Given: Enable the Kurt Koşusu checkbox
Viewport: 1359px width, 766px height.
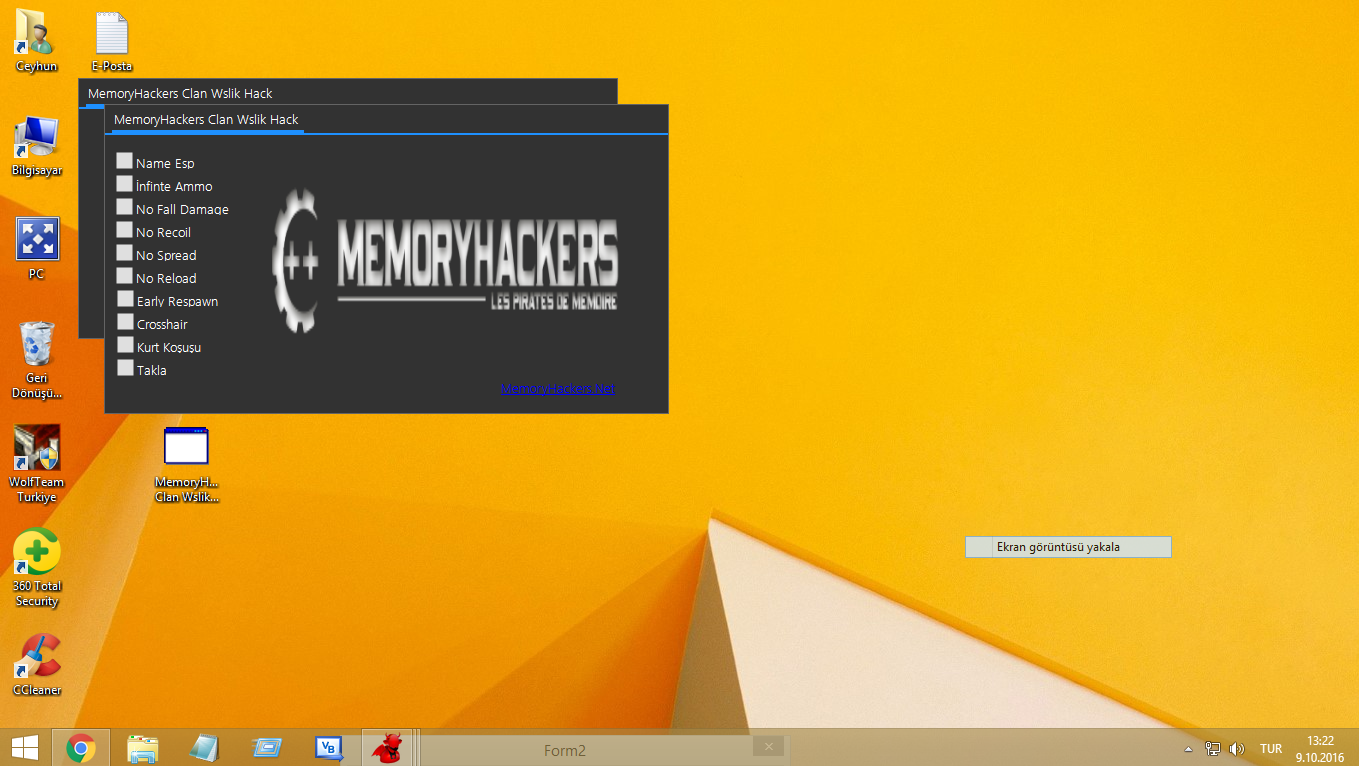Looking at the screenshot, I should [x=124, y=345].
